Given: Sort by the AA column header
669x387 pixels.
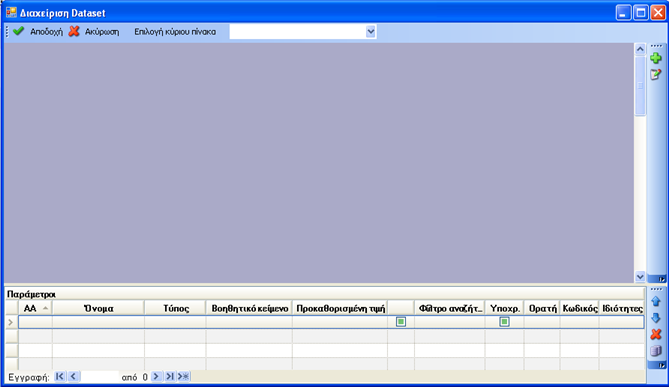Looking at the screenshot, I should (35, 308).
